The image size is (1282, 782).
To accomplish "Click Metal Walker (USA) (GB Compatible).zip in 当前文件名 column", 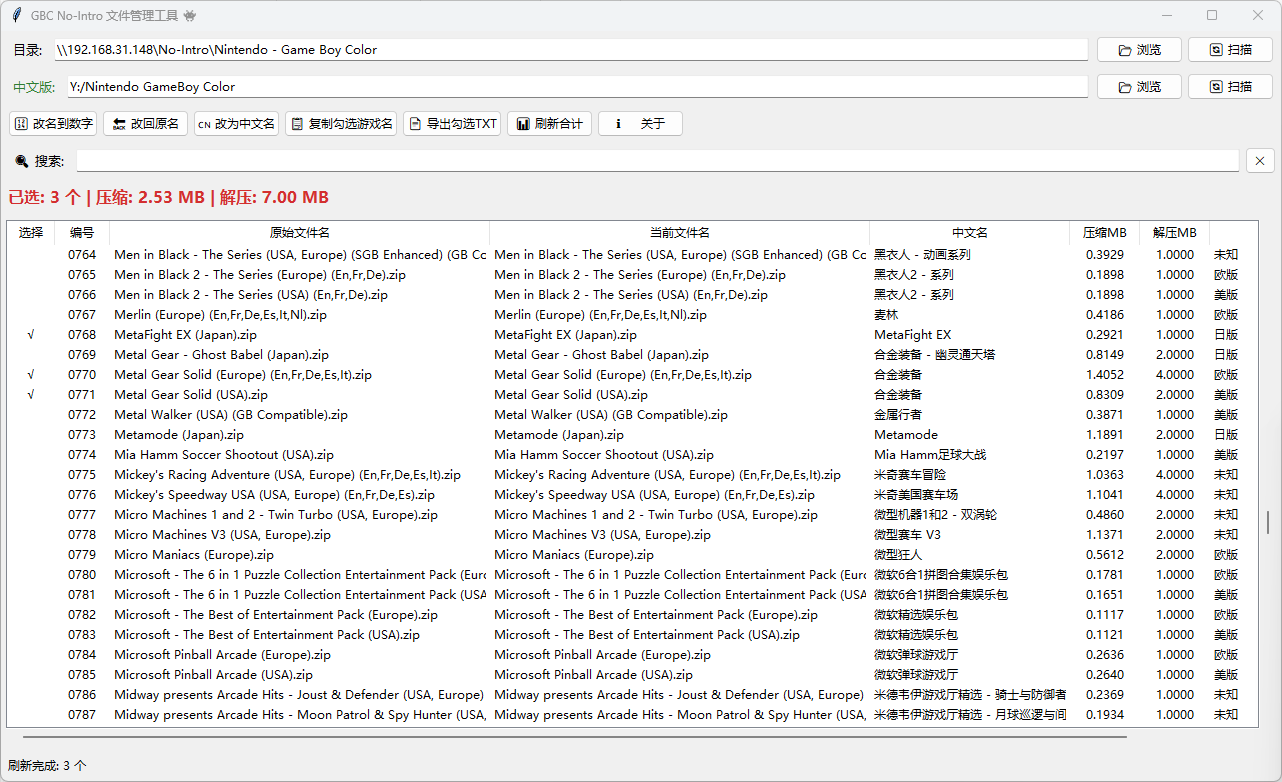I will coord(611,415).
